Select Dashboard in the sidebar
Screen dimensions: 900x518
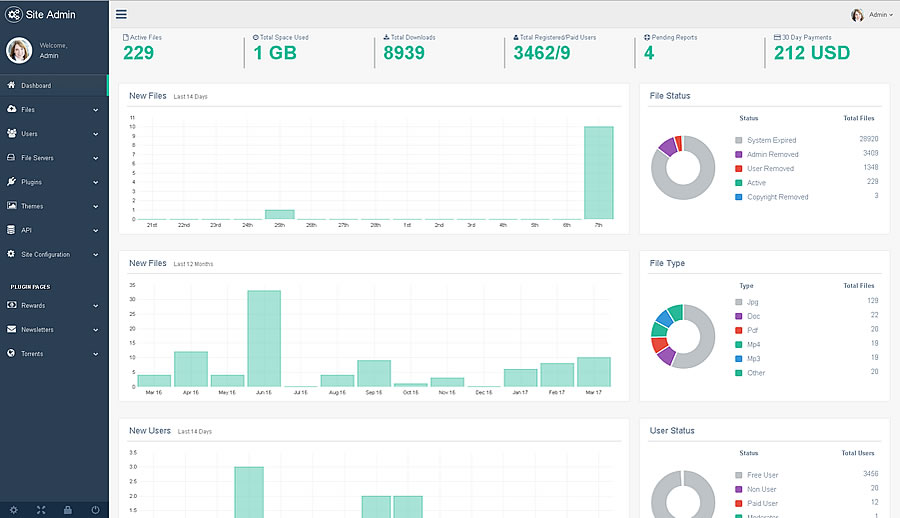pyautogui.click(x=54, y=85)
